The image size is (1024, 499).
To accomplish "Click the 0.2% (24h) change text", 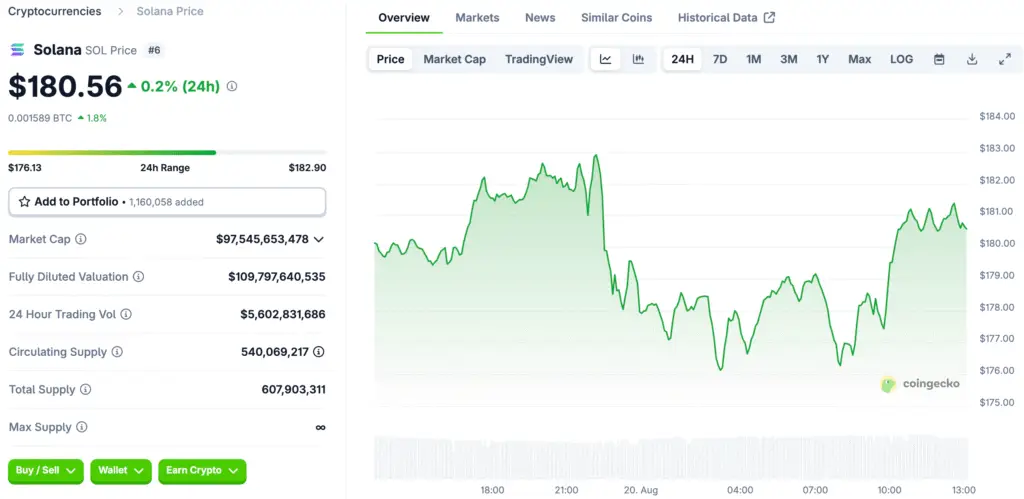I will (180, 86).
